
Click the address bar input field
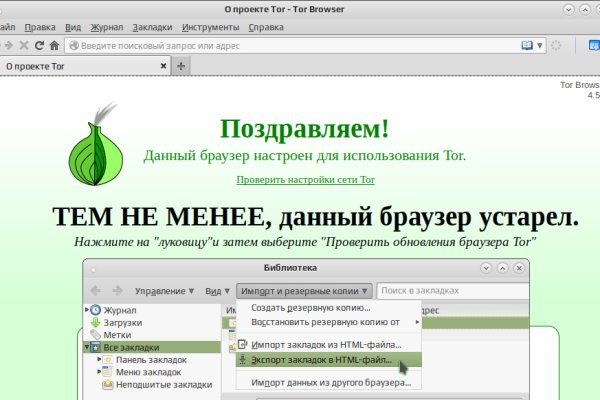(290, 45)
